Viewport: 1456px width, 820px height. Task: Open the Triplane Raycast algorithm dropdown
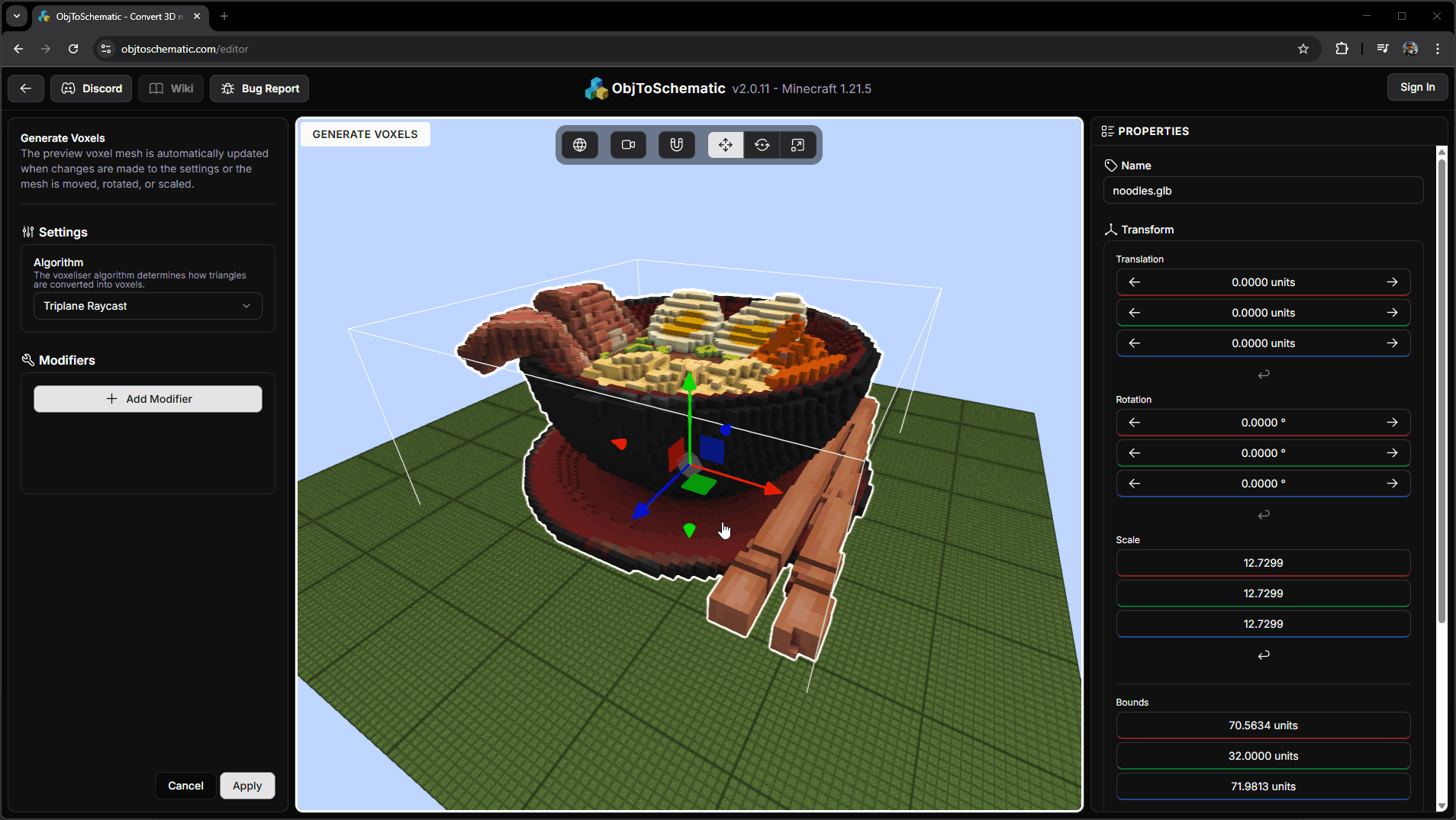click(x=148, y=306)
